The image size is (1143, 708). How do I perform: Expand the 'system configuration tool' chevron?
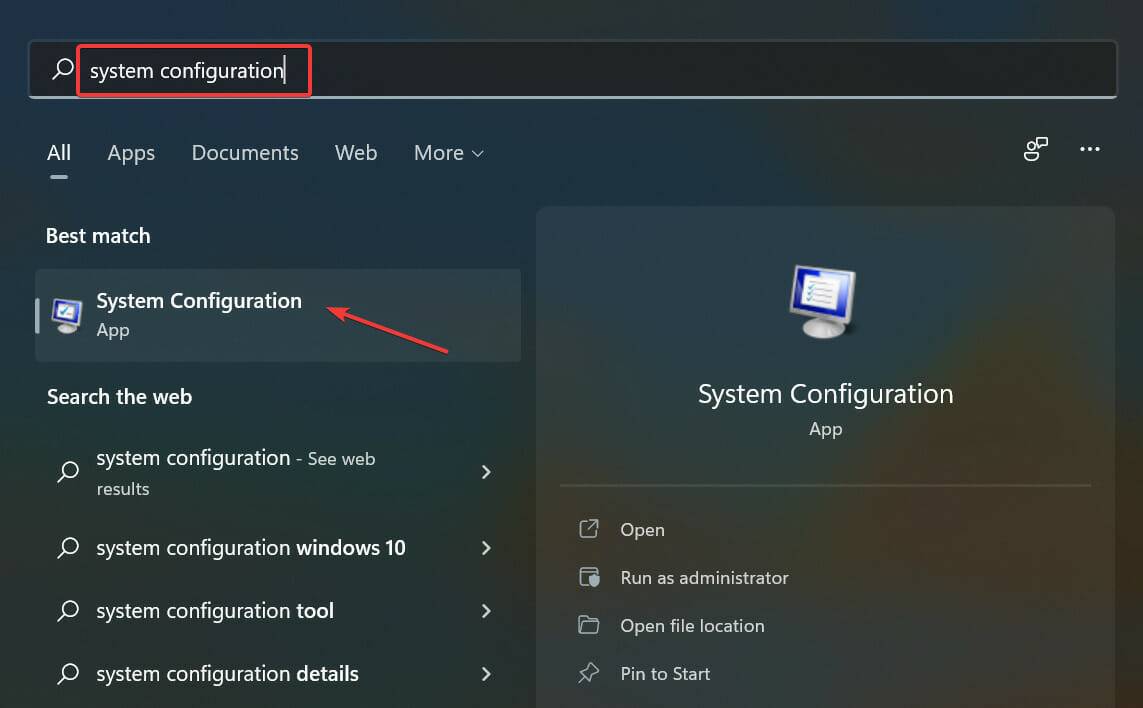tap(486, 611)
